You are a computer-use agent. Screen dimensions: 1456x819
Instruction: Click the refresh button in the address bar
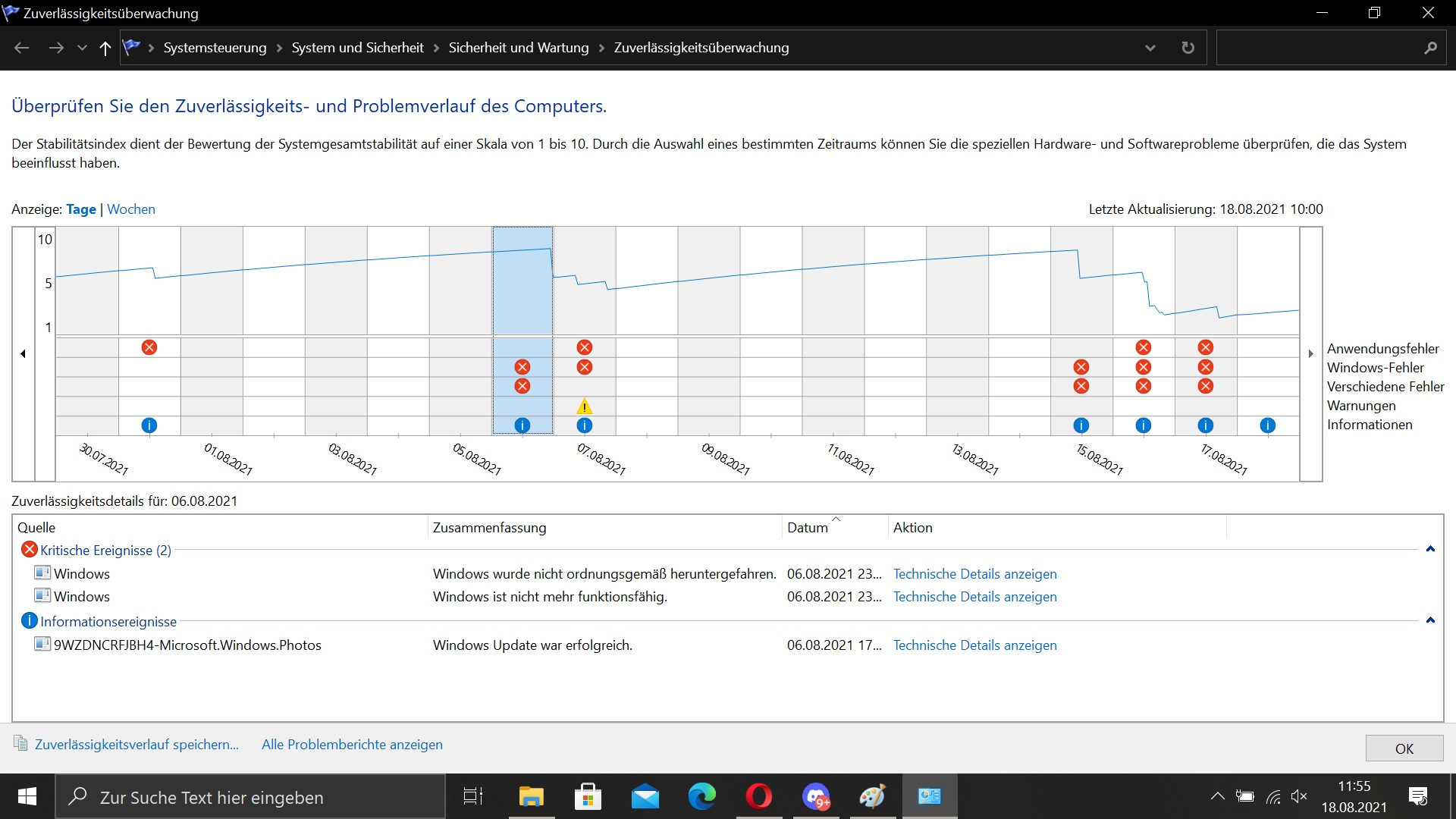point(1188,48)
